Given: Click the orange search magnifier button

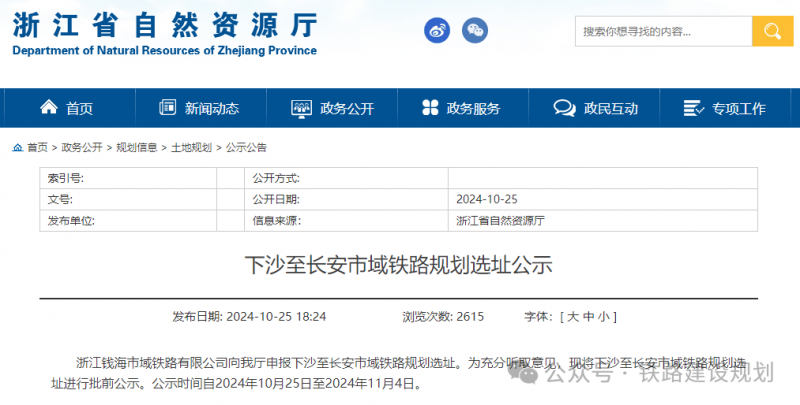Looking at the screenshot, I should point(771,31).
